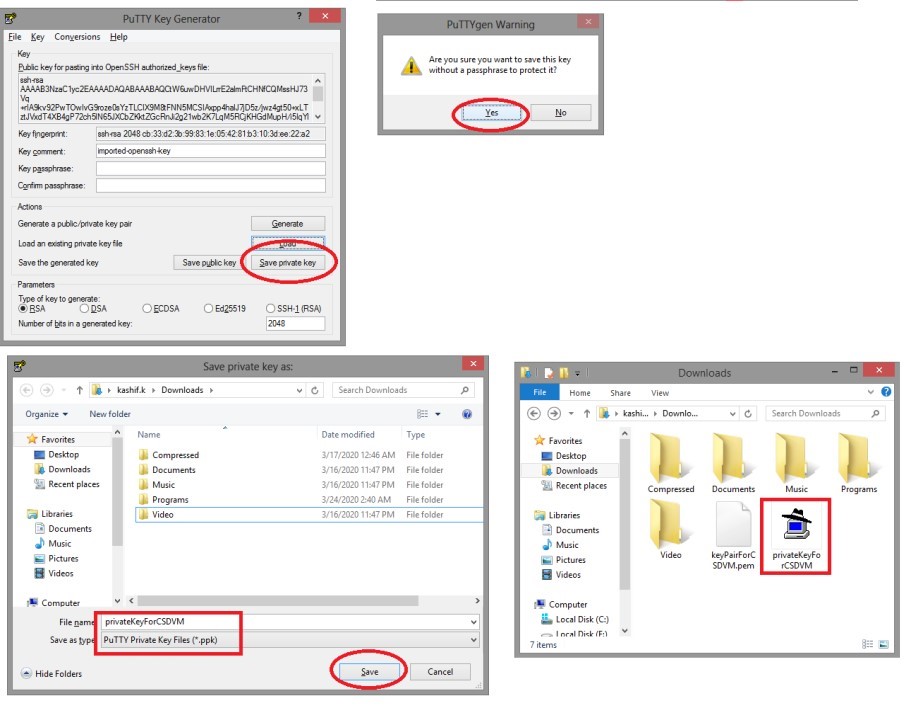Switch to large icons view in Downloads status bar
This screenshot has width=923, height=708.
884,644
